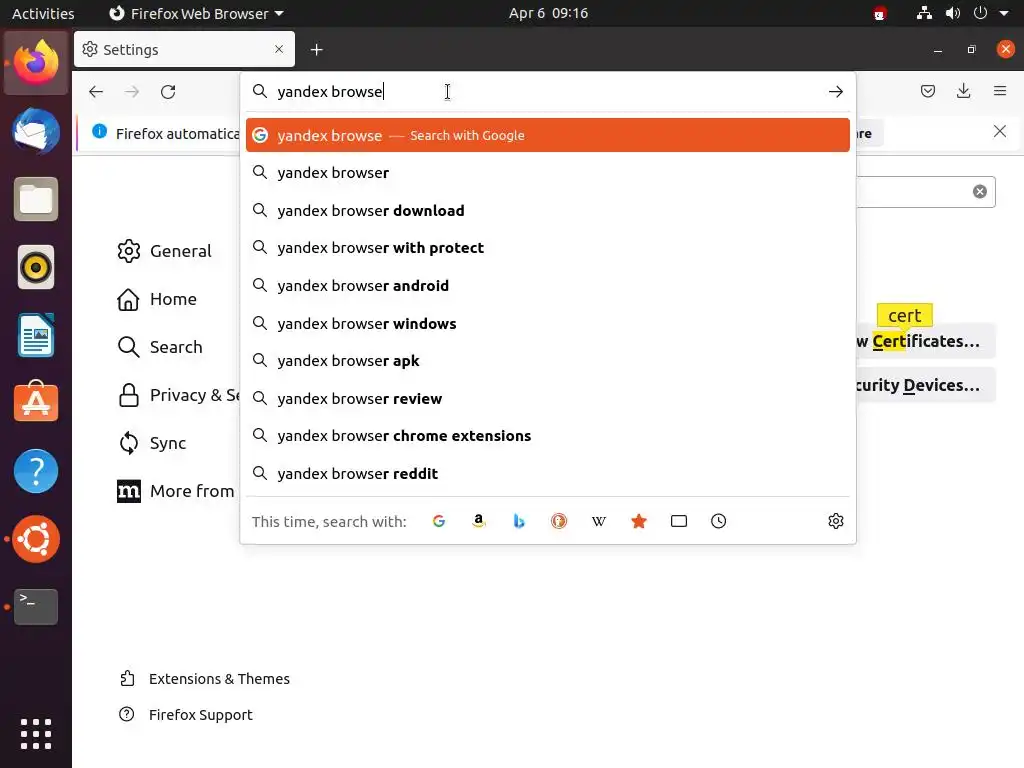This screenshot has width=1024, height=768.
Task: Click the network icon in top bar
Action: coord(924,13)
